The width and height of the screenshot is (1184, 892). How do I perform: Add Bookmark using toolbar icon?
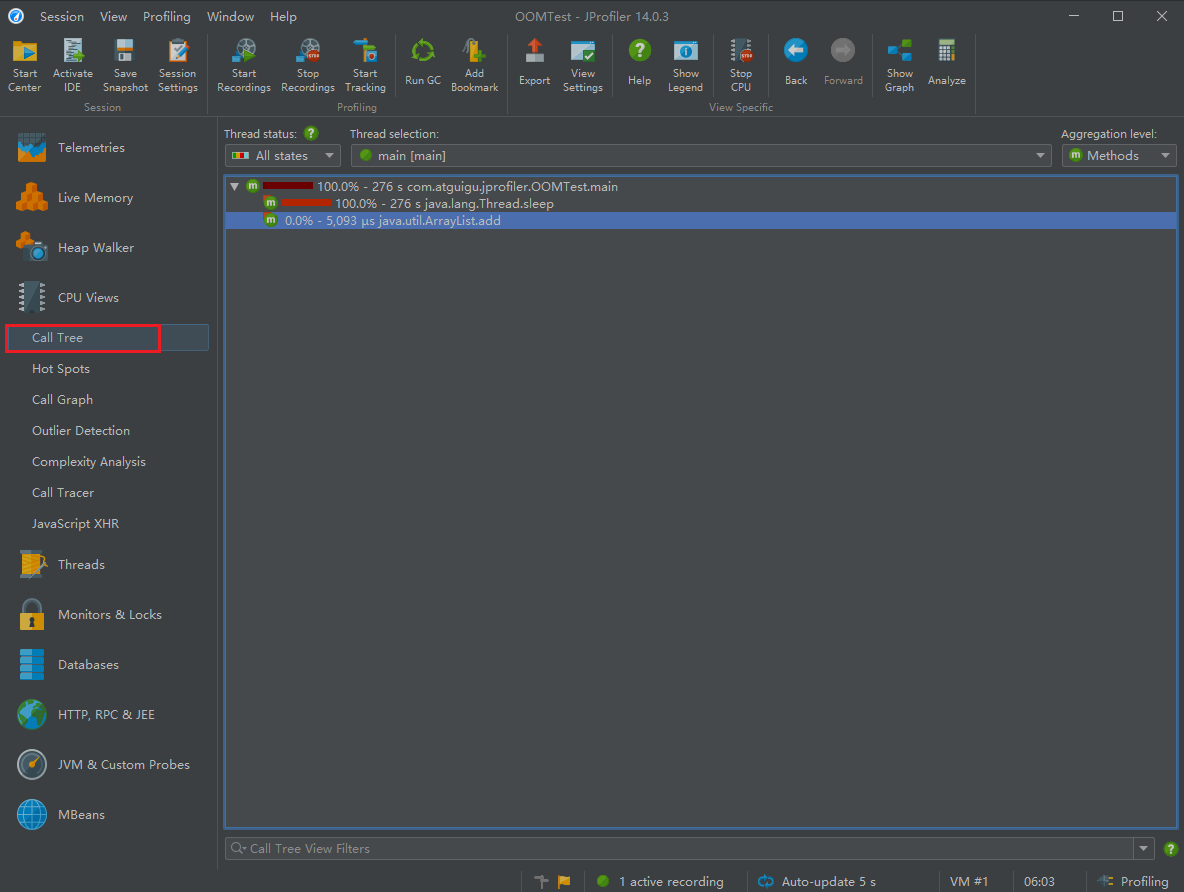coord(474,66)
